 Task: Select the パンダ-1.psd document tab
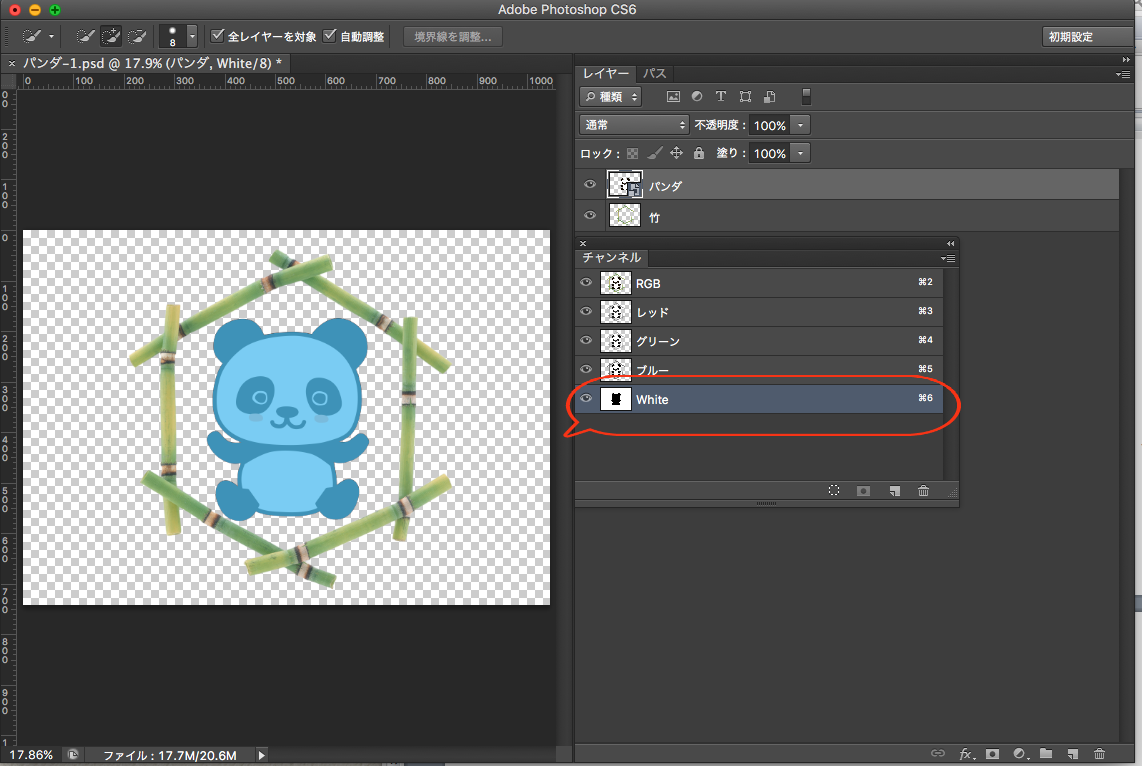point(152,62)
